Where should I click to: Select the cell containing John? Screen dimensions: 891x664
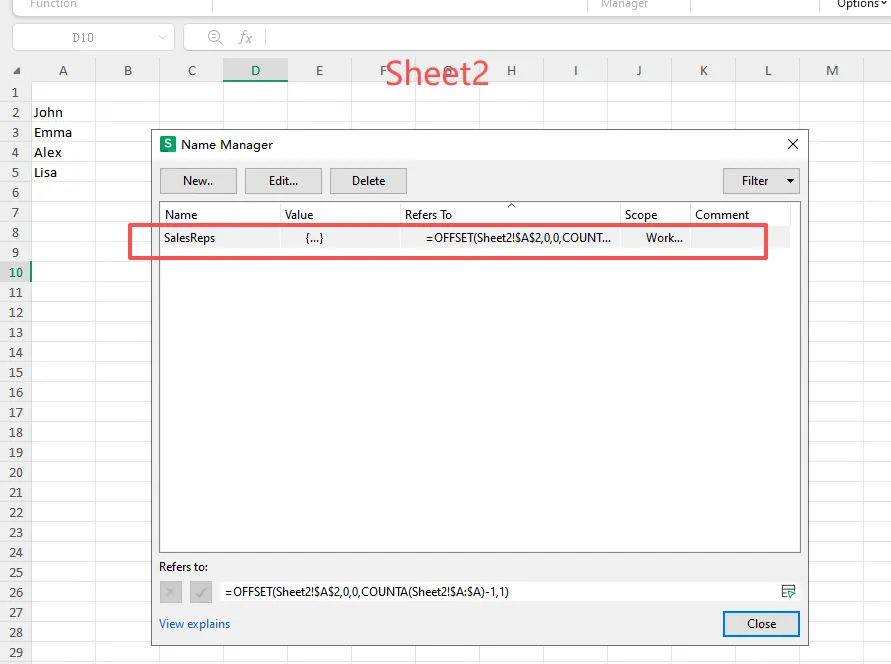63,112
